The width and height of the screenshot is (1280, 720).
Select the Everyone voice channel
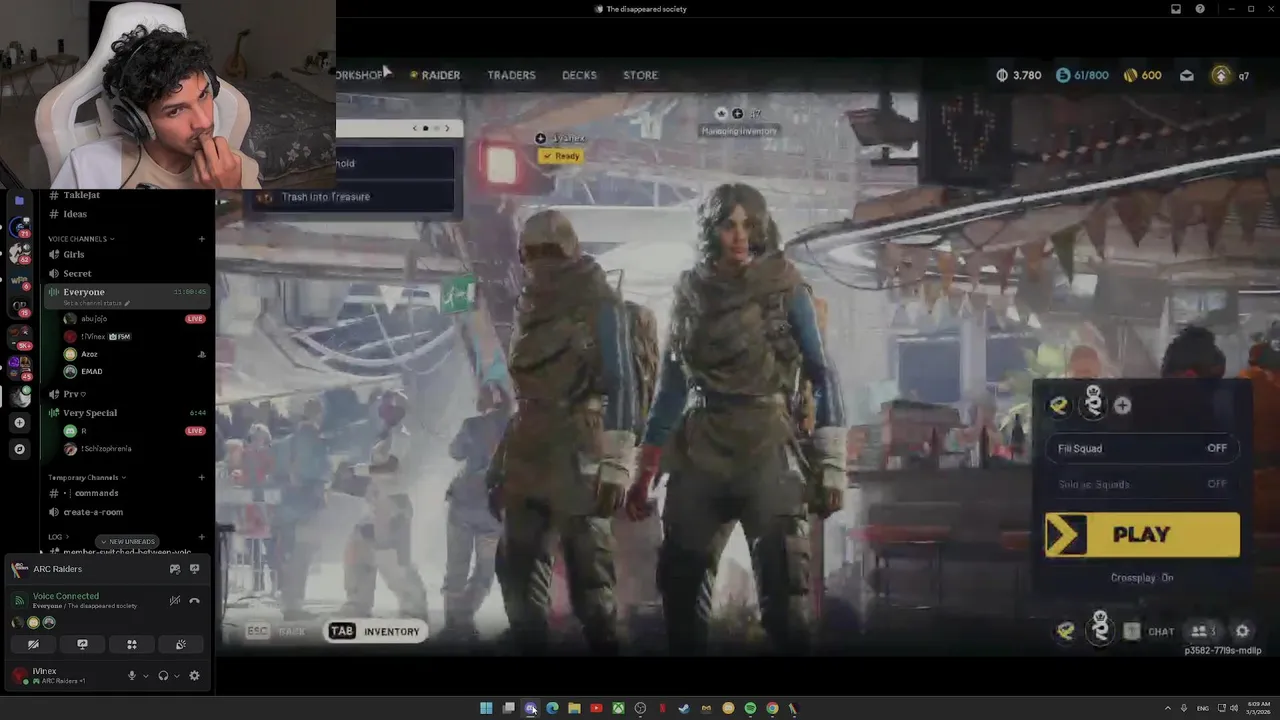click(125, 295)
